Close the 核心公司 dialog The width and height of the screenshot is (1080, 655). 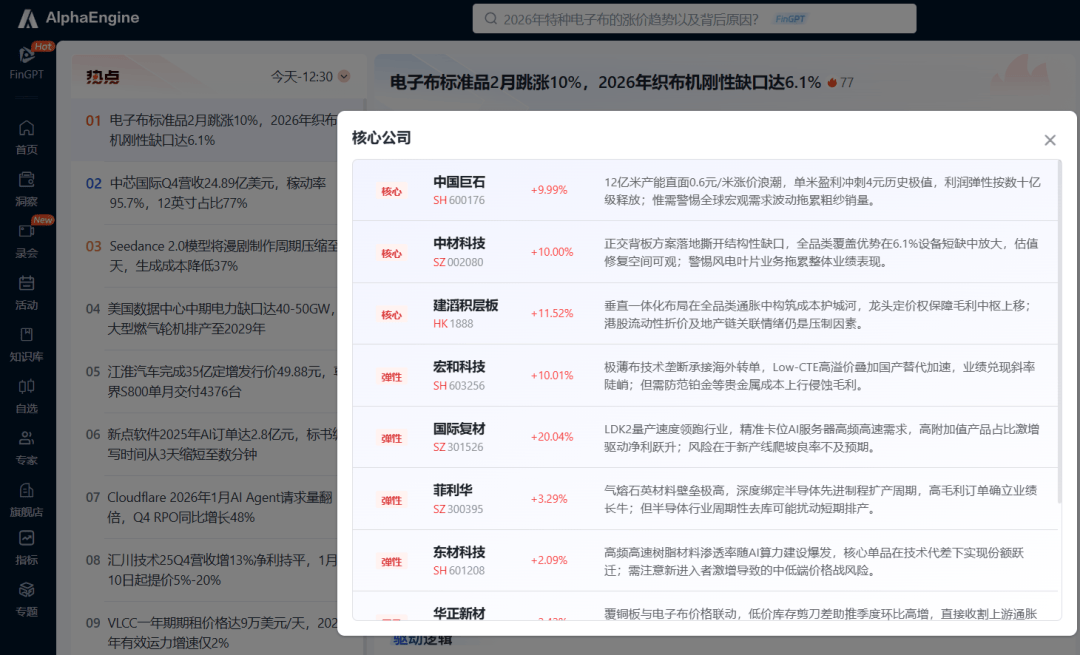[1050, 140]
